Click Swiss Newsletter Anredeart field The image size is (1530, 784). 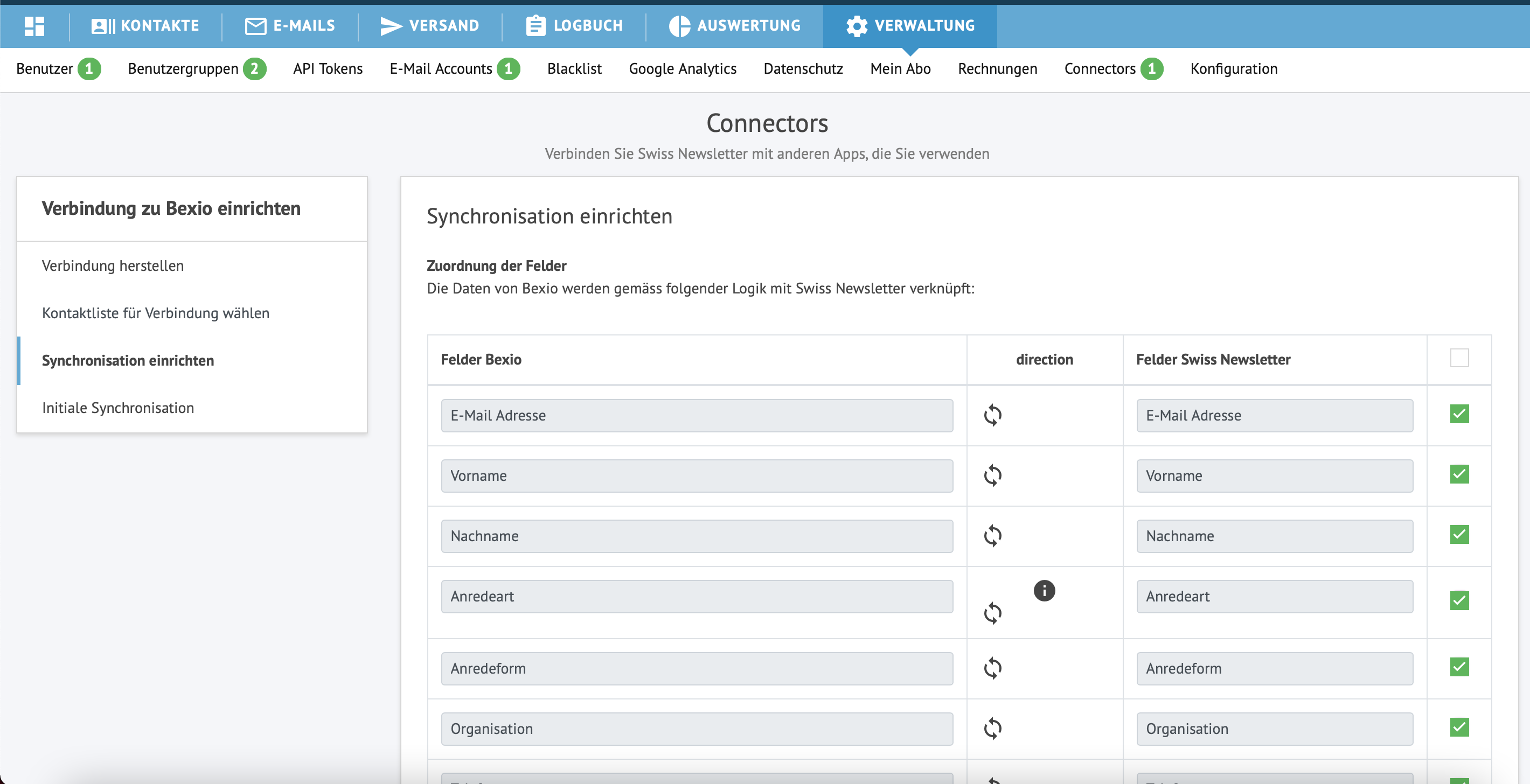[1275, 597]
